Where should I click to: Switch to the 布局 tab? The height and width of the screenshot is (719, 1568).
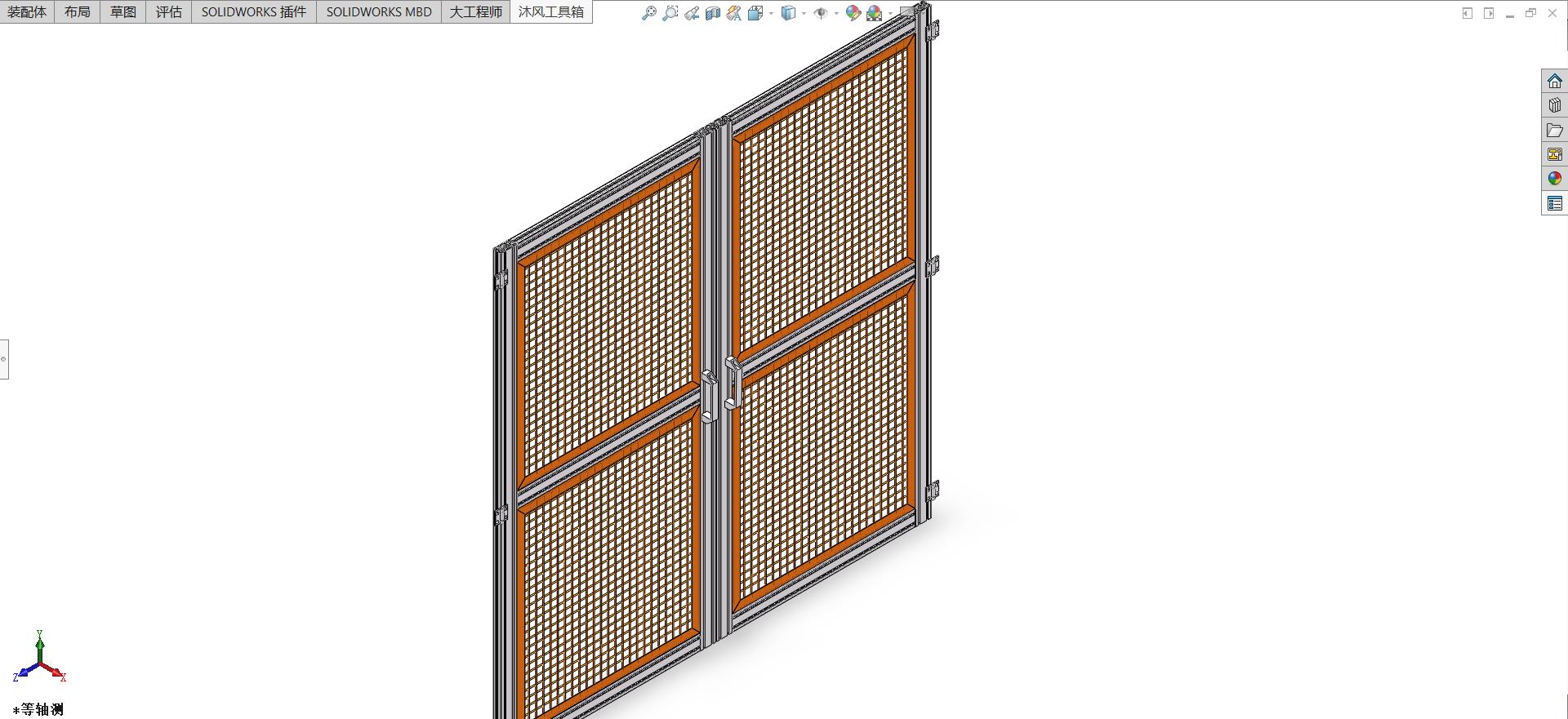tap(78, 11)
